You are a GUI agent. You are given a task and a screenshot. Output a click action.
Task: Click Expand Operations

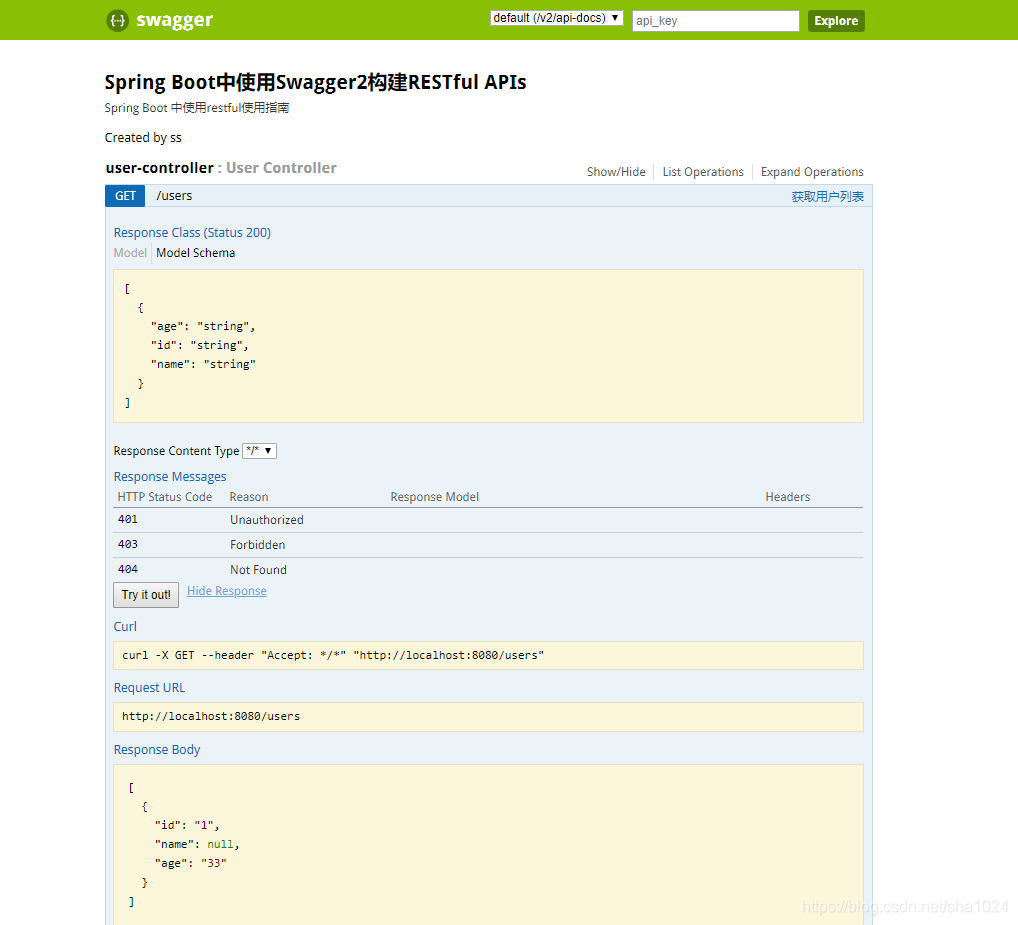812,172
